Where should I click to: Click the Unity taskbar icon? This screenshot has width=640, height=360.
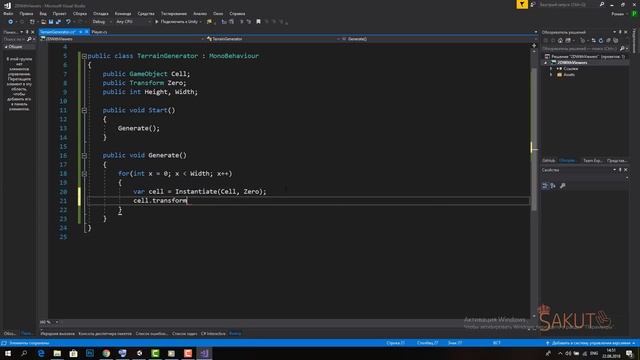coord(139,353)
